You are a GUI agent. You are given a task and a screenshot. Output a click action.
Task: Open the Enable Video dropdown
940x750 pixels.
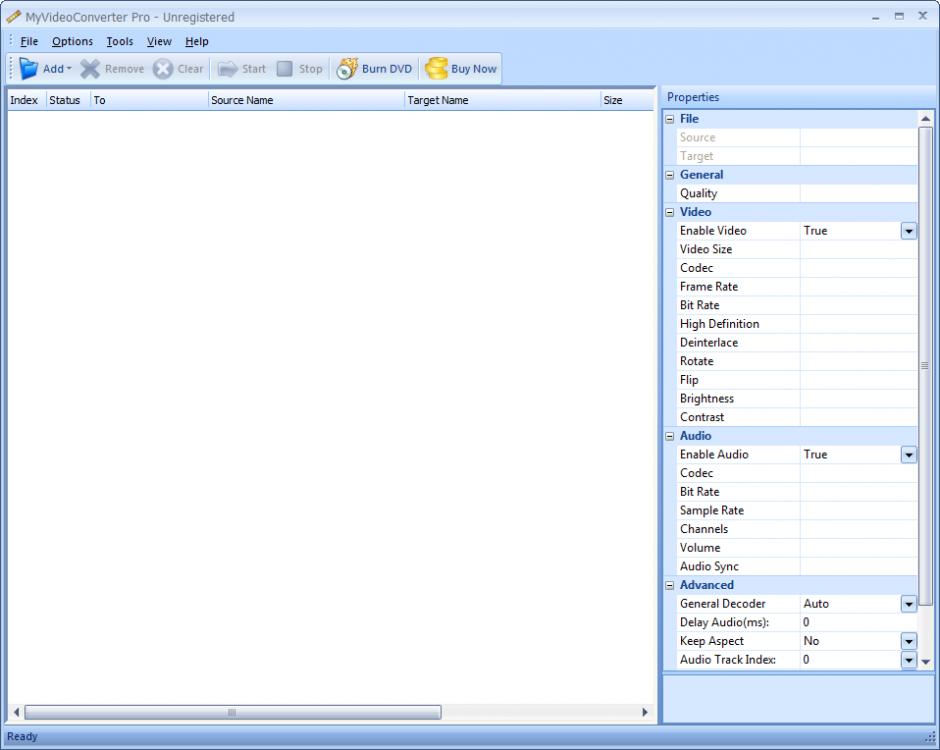(x=908, y=231)
